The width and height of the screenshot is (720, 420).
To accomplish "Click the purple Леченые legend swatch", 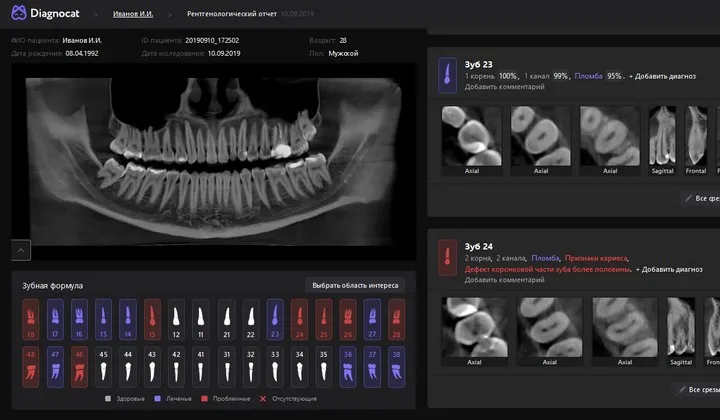I will [x=158, y=398].
